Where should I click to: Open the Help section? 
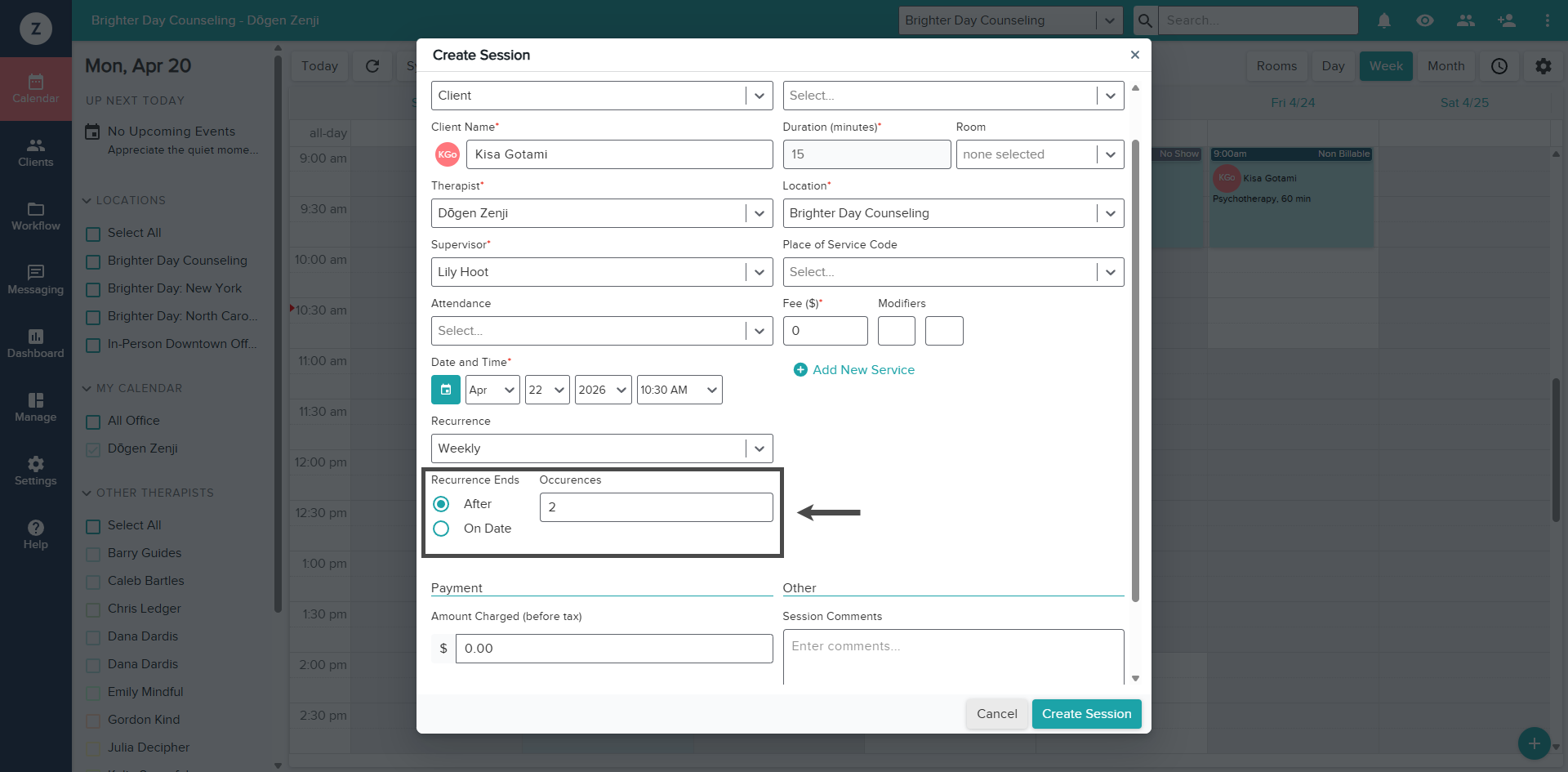(x=36, y=535)
